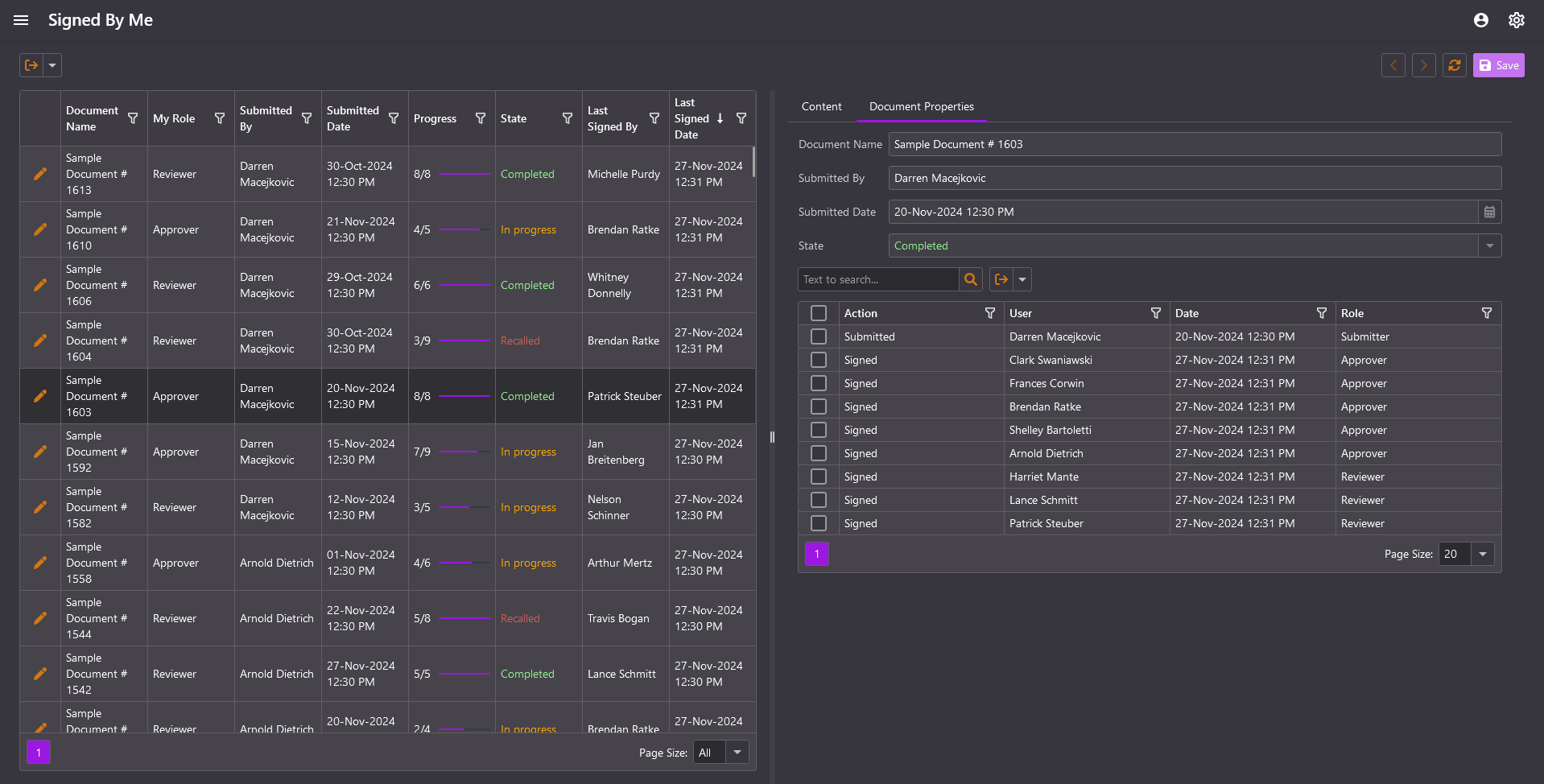The height and width of the screenshot is (784, 1544).
Task: Check the Submitted action row checkbox
Action: pyautogui.click(x=819, y=336)
